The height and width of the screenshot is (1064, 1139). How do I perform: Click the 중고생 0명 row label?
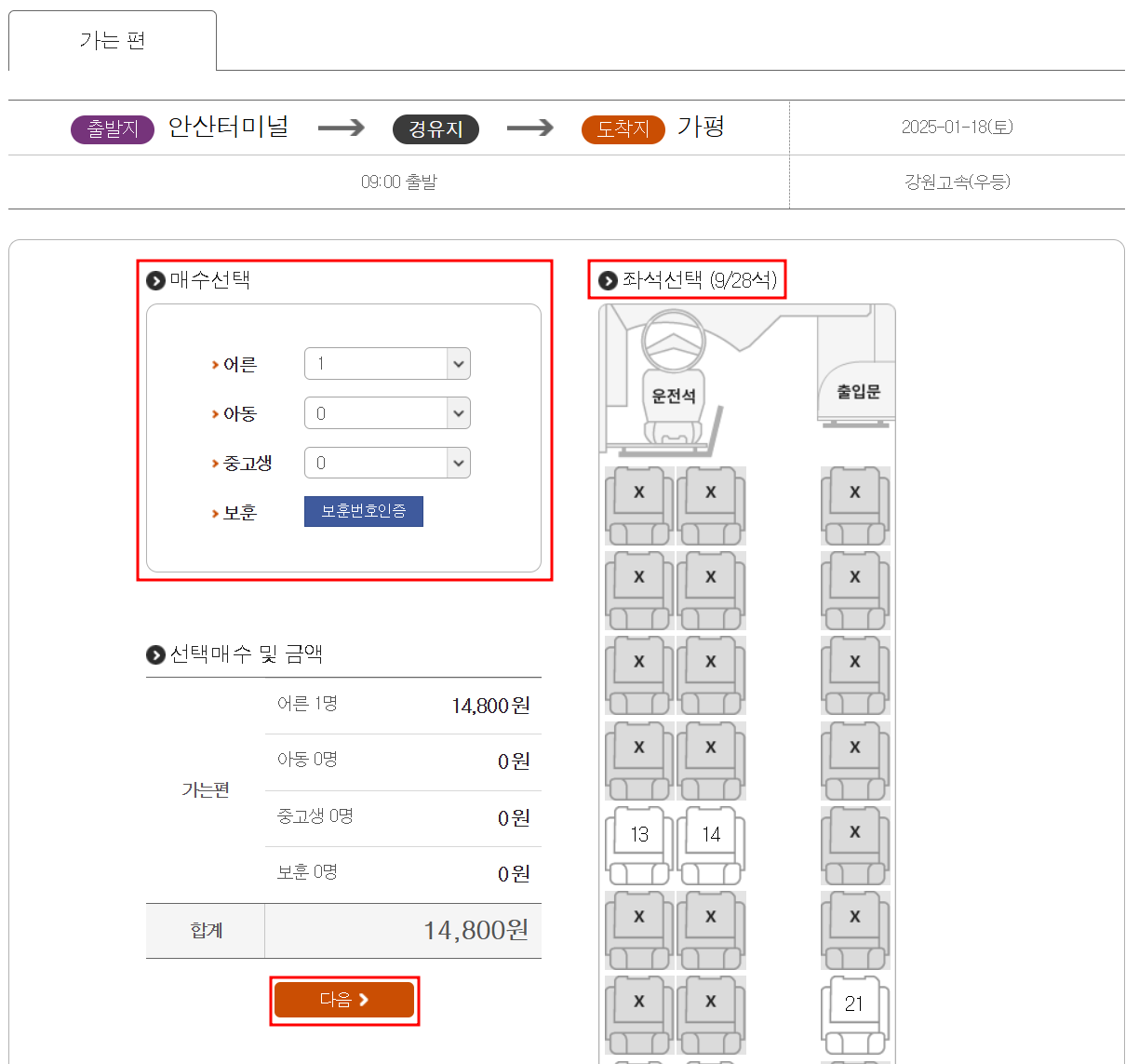(x=315, y=816)
